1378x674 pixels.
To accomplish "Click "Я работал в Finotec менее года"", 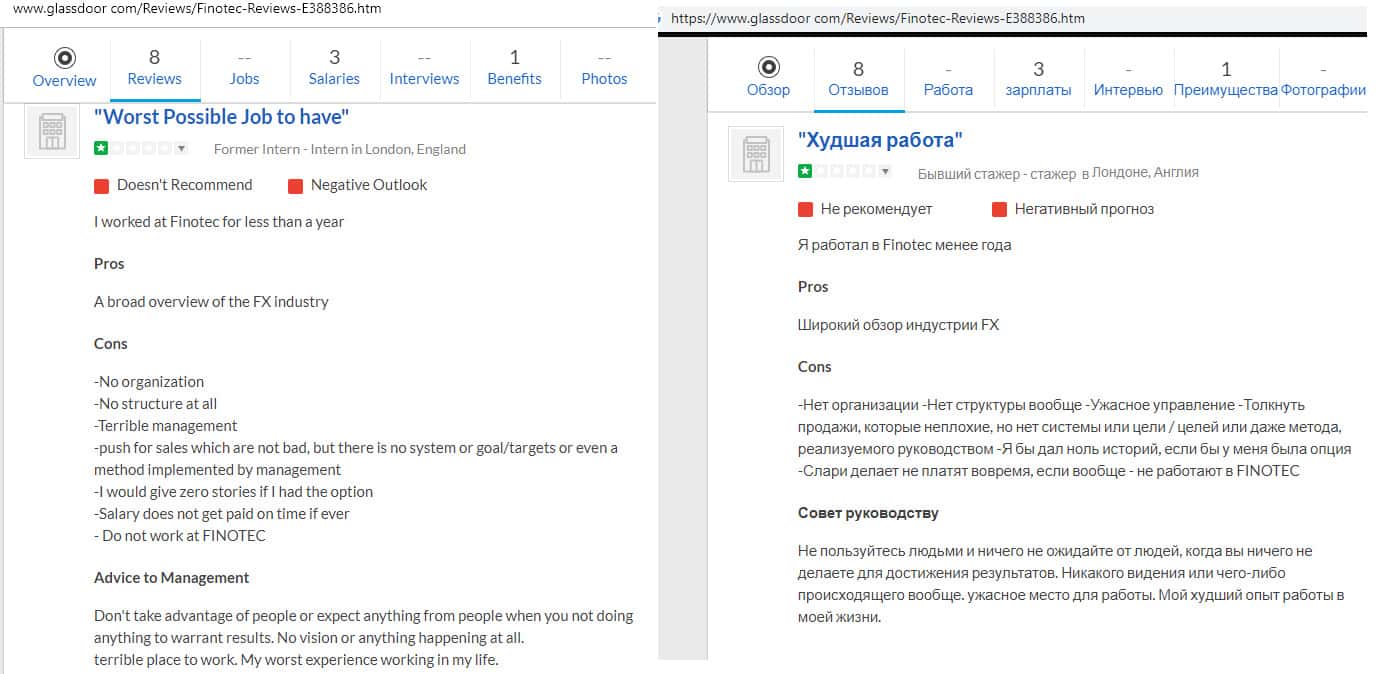I will [904, 245].
